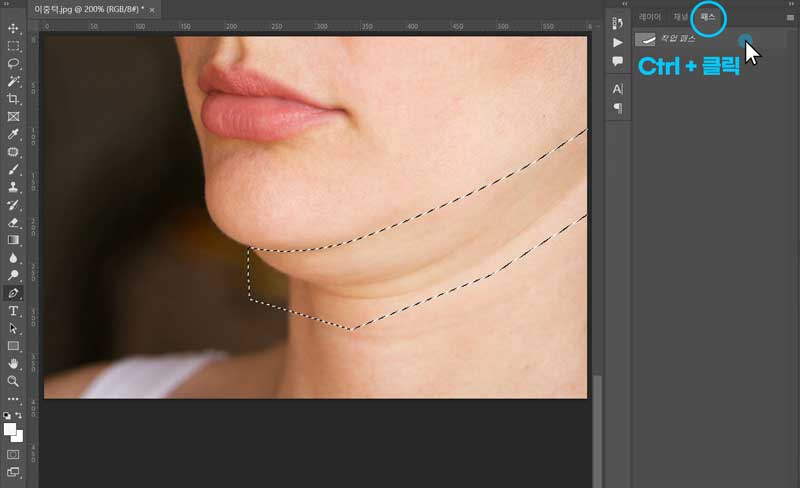Select the Magic Wand tool

coord(13,81)
